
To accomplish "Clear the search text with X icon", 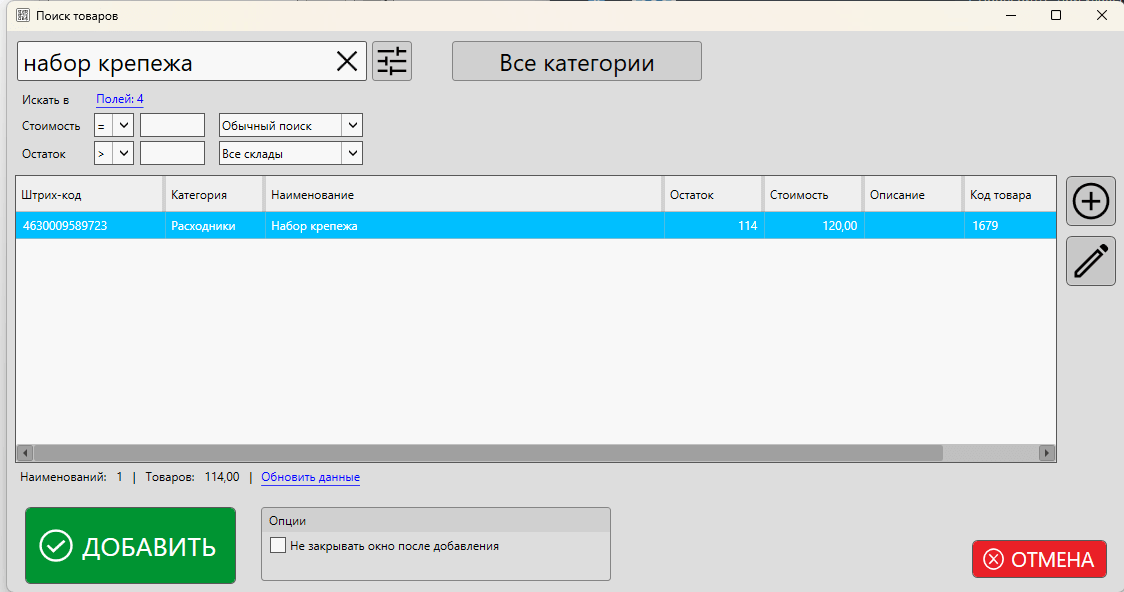I will (346, 62).
